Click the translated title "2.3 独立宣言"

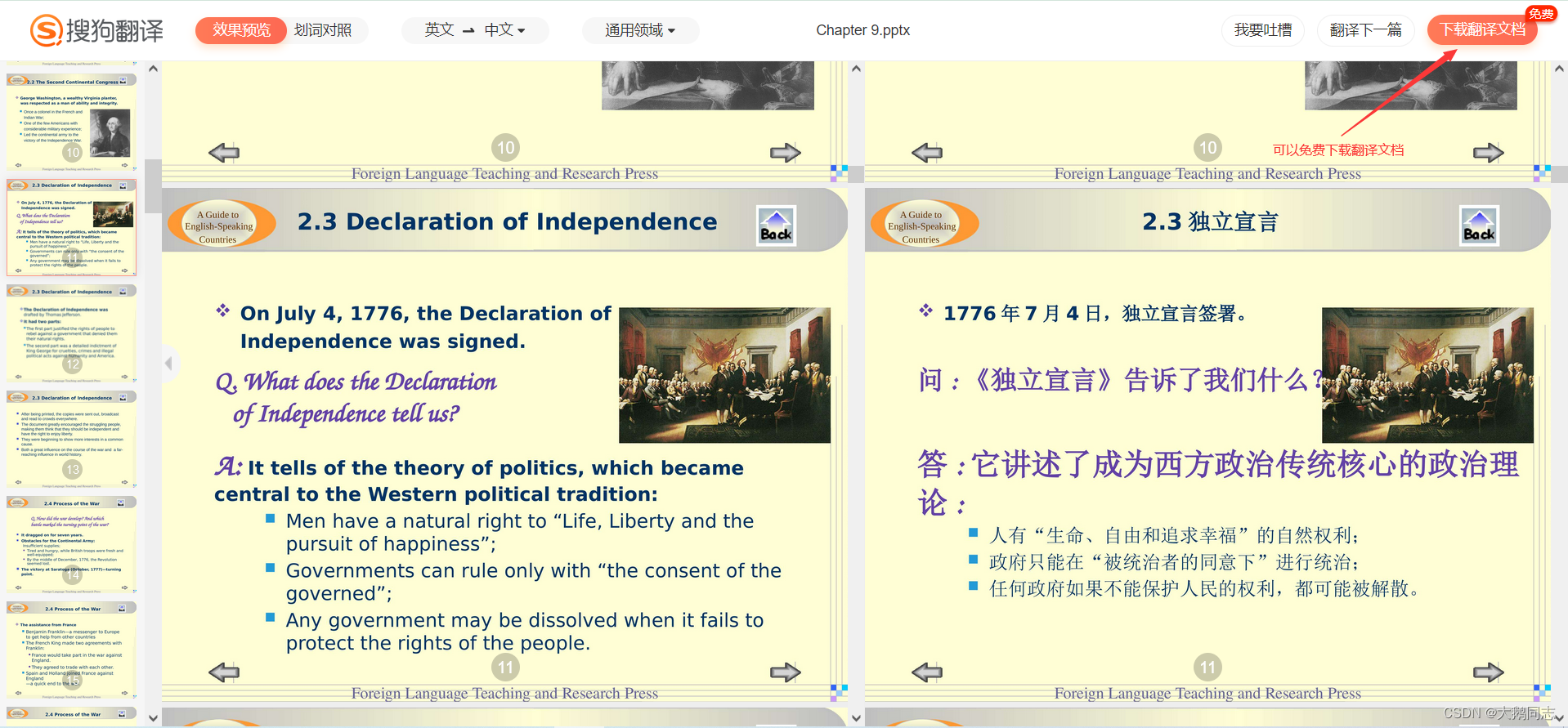[x=1210, y=221]
